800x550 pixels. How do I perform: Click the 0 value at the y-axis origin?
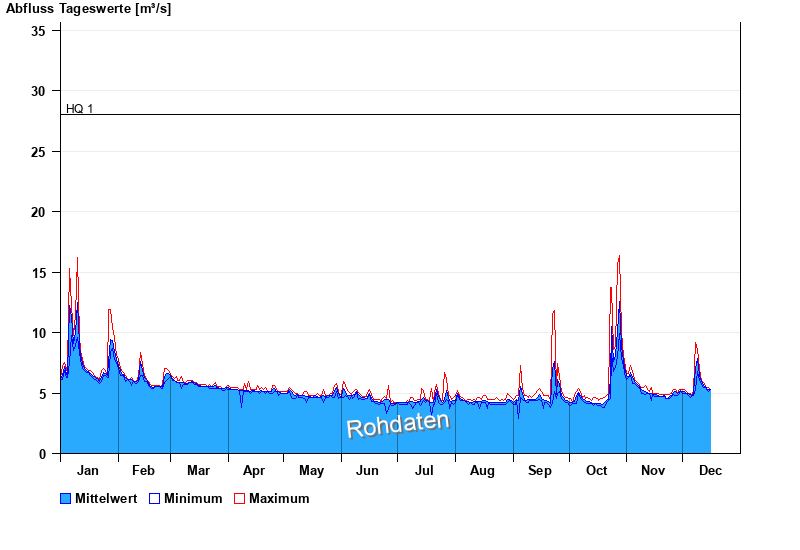(42, 454)
